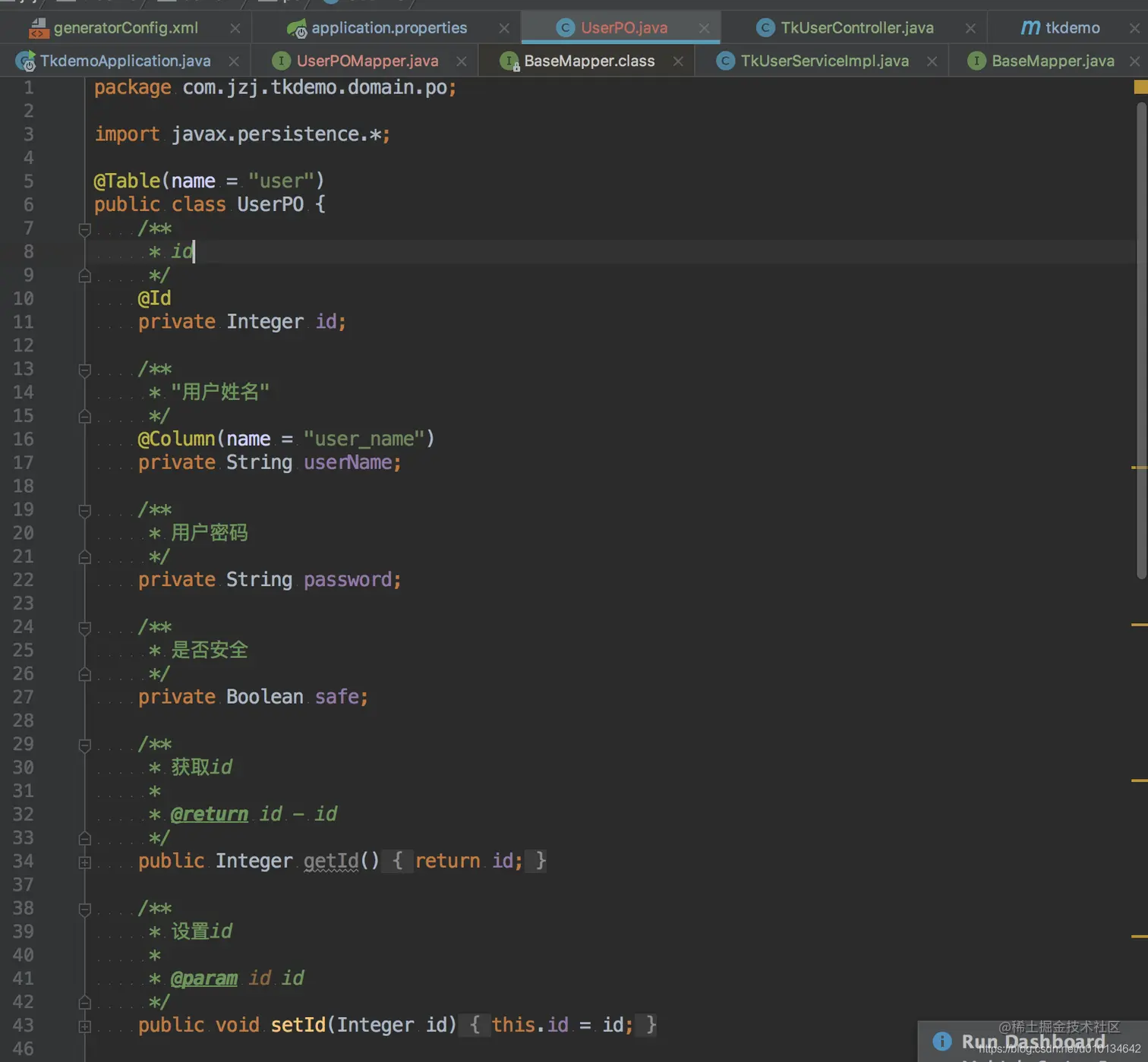Open TkUserServiceImpl.java tab
The width and height of the screenshot is (1148, 1062).
point(825,61)
